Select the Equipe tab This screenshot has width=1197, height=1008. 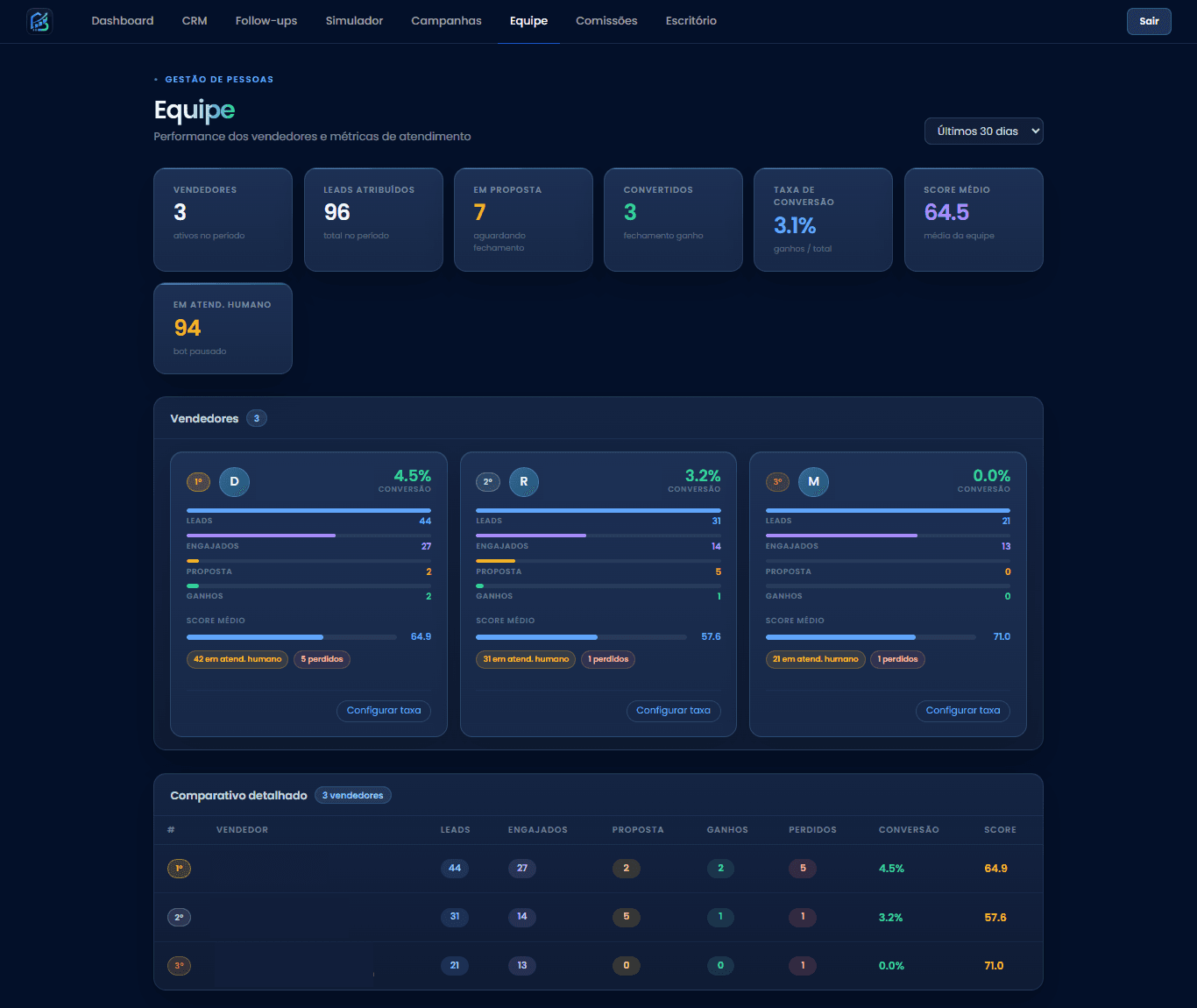pos(528,21)
